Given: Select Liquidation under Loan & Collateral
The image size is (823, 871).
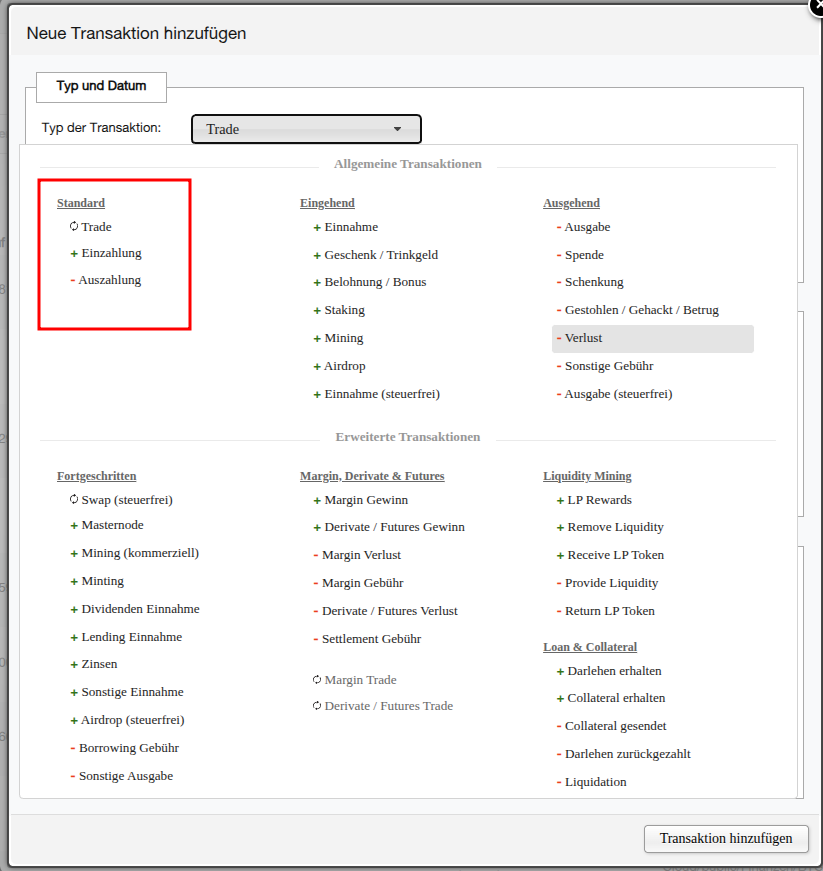Looking at the screenshot, I should 595,781.
